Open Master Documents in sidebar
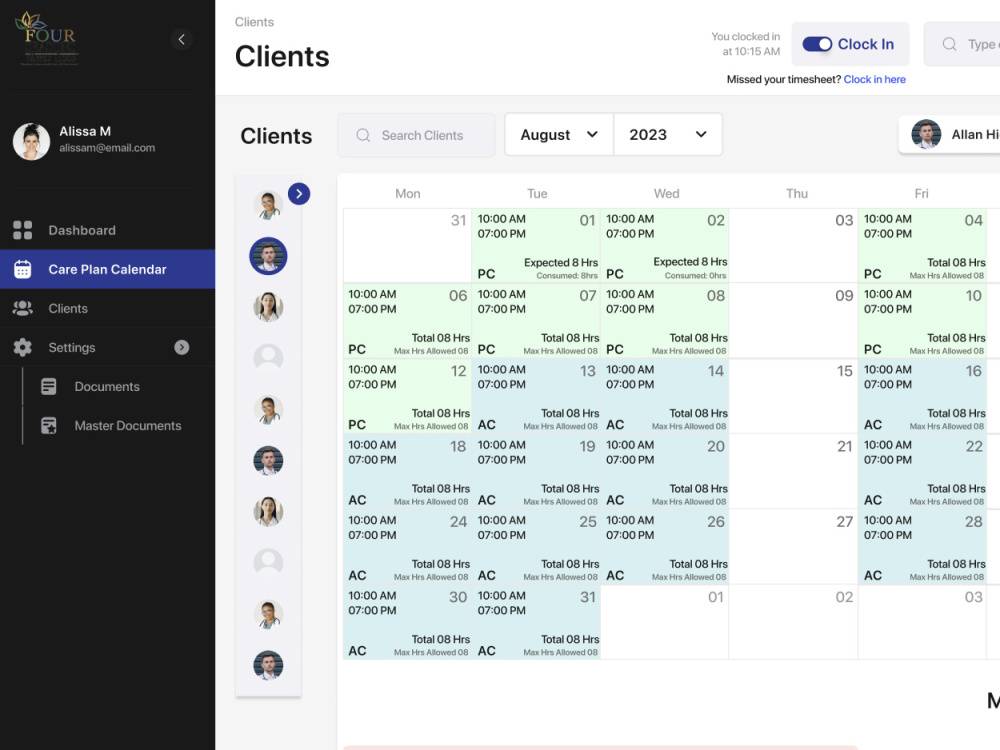 point(128,425)
